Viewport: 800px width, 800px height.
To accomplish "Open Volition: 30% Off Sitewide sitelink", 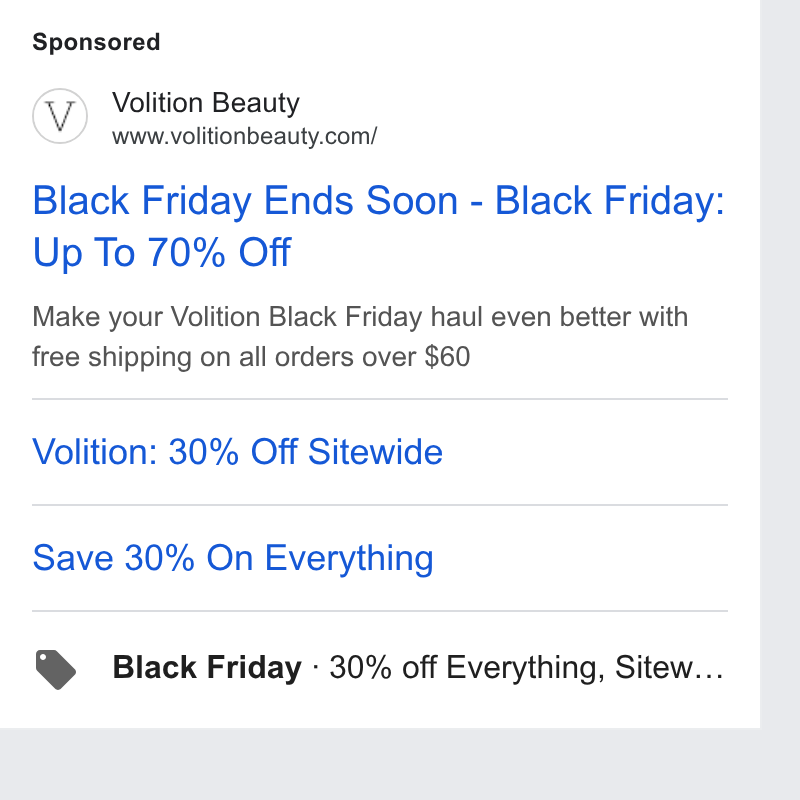I will 237,452.
